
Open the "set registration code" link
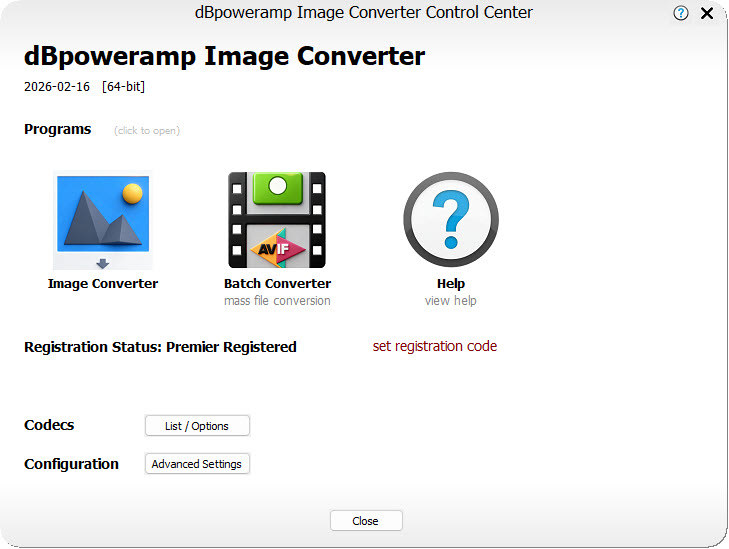pos(434,347)
